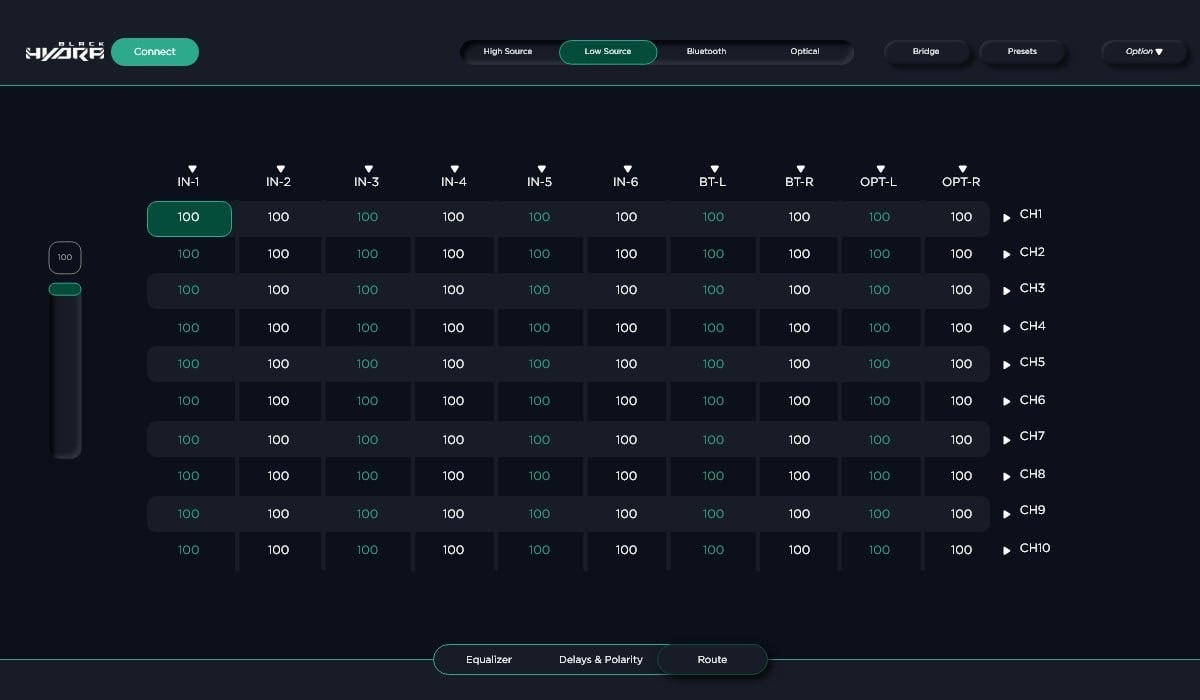Switch to the Equalizer tab
This screenshot has height=700, width=1200.
[489, 660]
